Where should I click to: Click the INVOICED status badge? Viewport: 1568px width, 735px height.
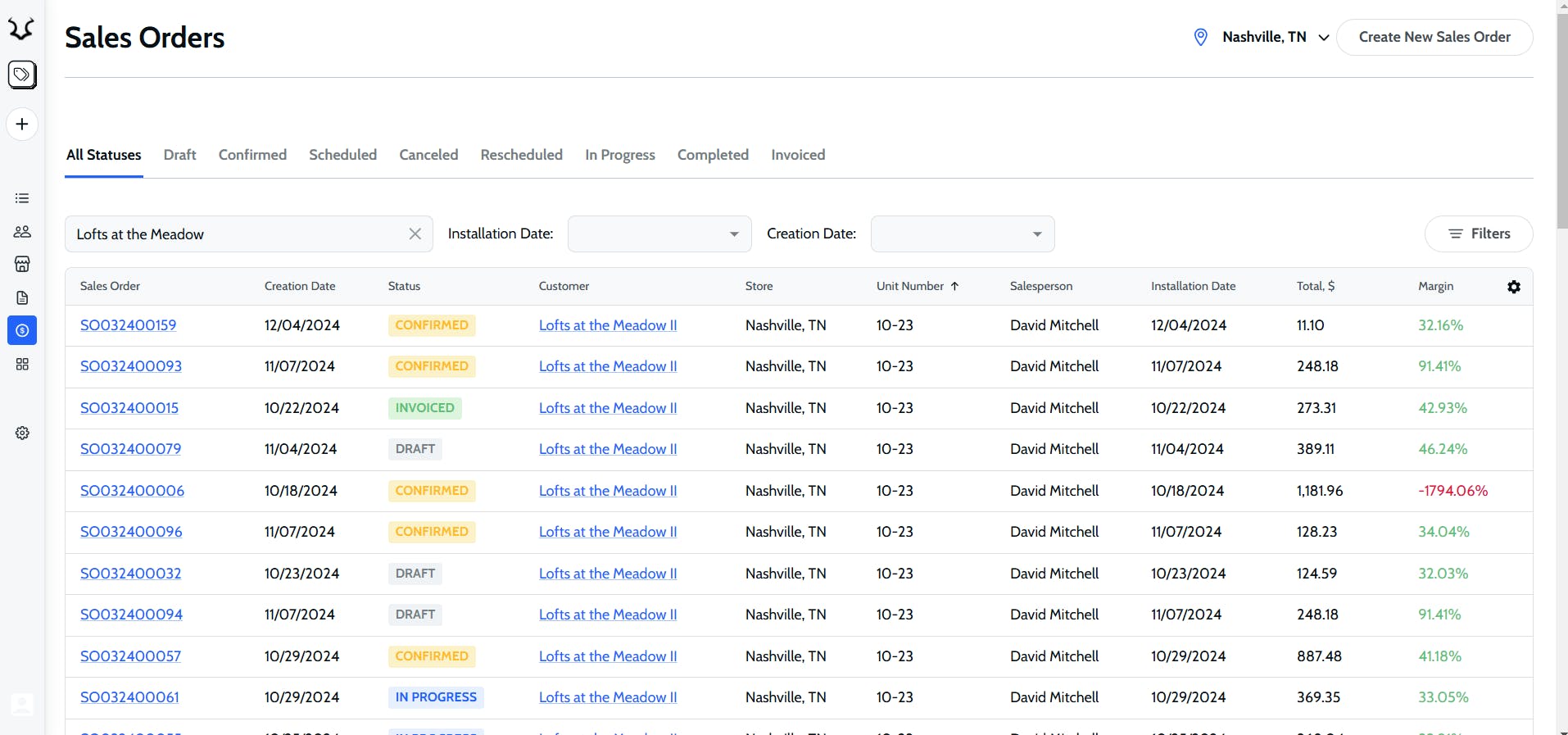pyautogui.click(x=424, y=408)
